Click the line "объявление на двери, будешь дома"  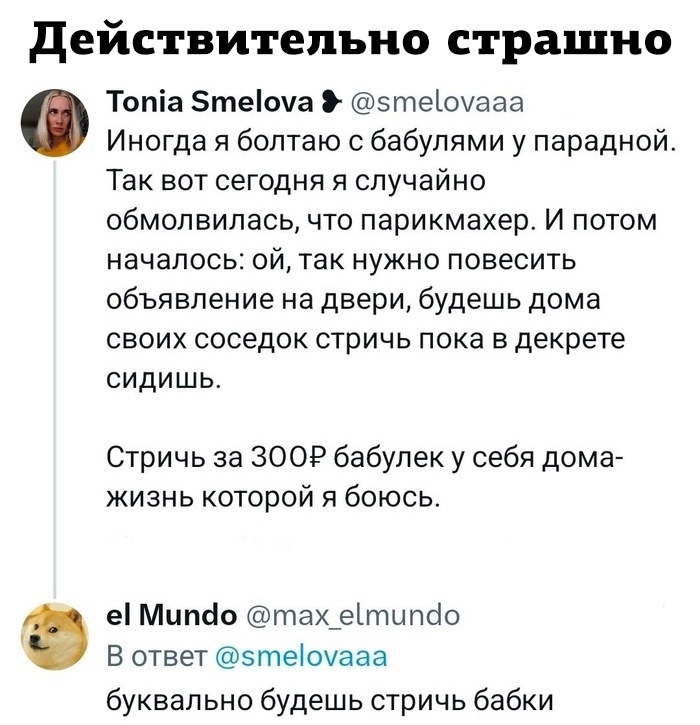click(354, 301)
